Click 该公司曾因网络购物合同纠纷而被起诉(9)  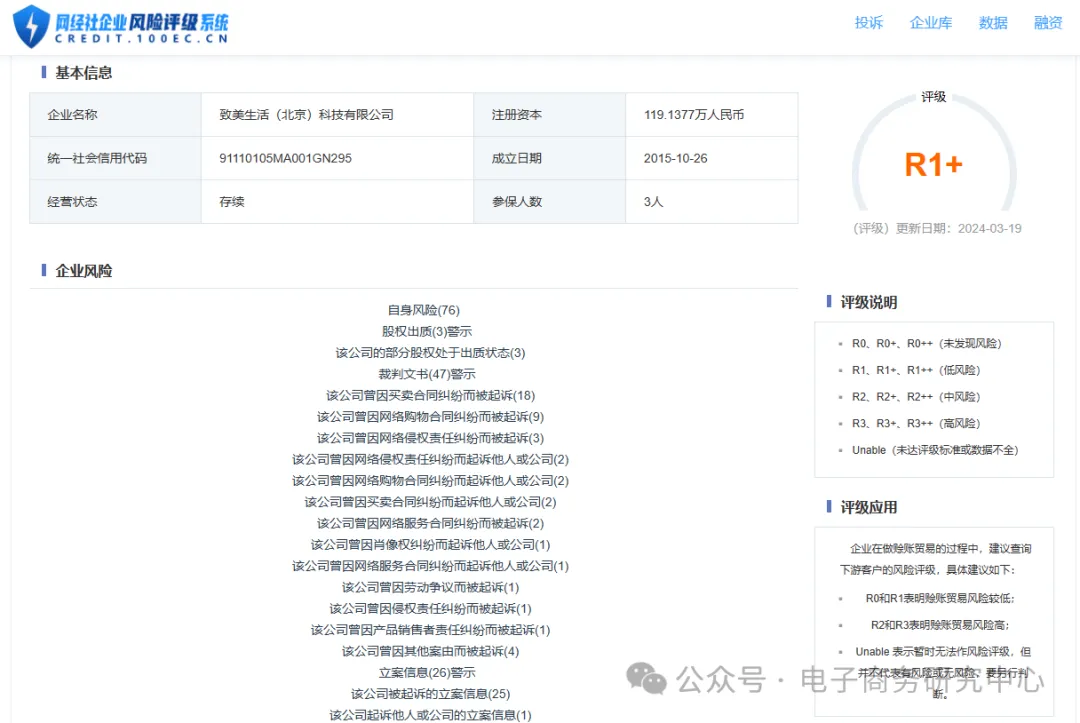tap(430, 417)
